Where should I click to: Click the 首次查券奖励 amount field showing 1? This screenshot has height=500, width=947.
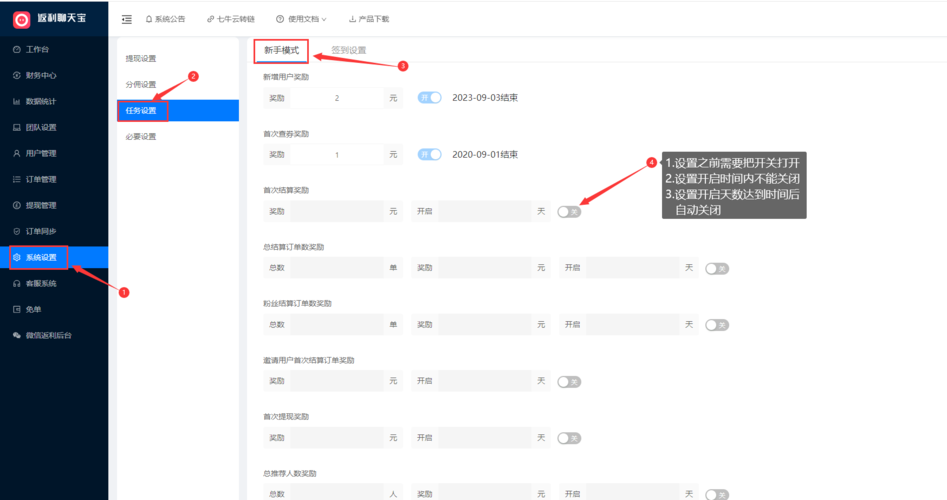337,155
